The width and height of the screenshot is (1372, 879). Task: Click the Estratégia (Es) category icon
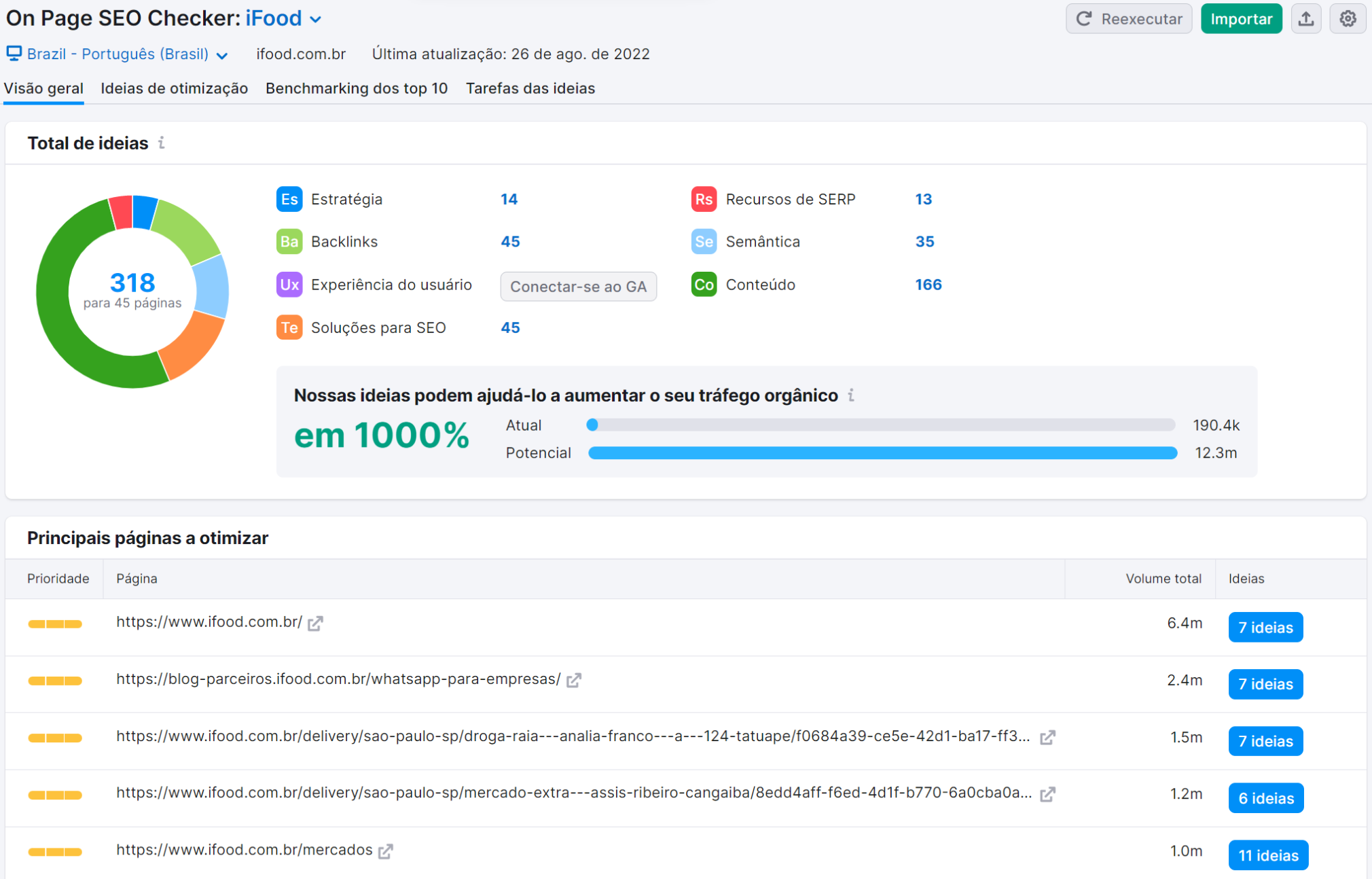tap(289, 199)
